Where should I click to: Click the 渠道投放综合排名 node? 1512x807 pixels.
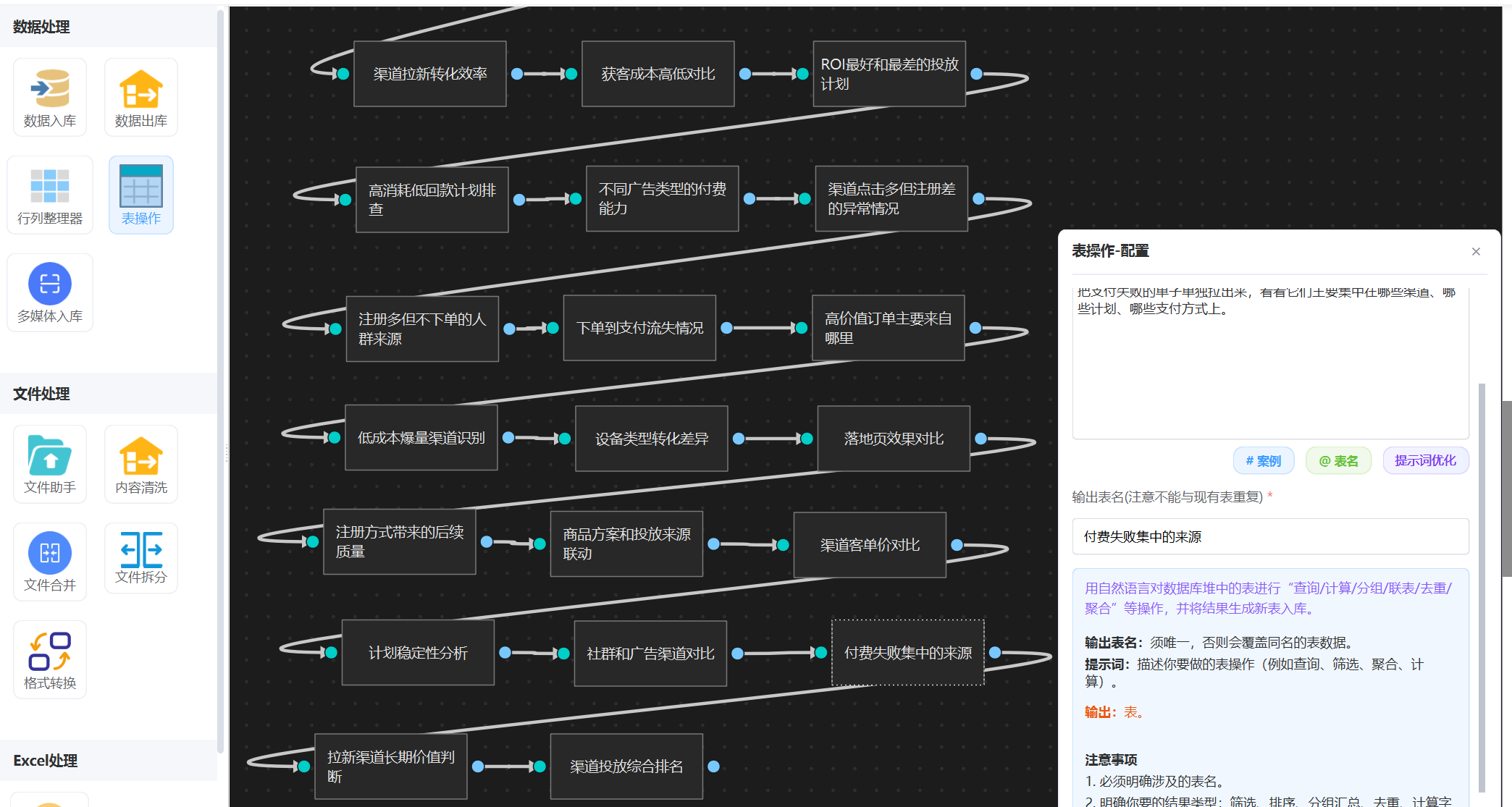[626, 766]
